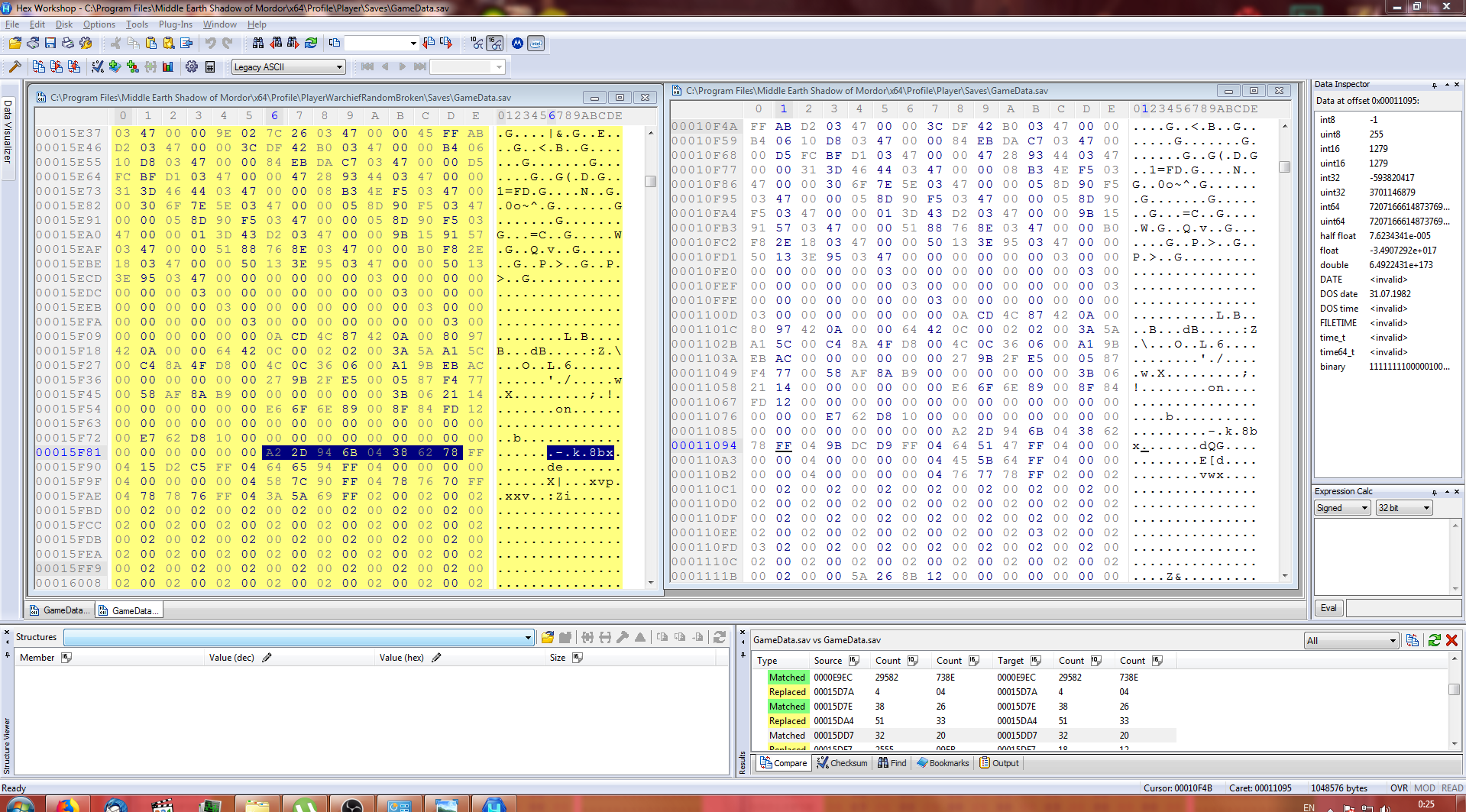Click the Open Drive icon in toolbar
This screenshot has height=812, width=1466.
pos(33,44)
